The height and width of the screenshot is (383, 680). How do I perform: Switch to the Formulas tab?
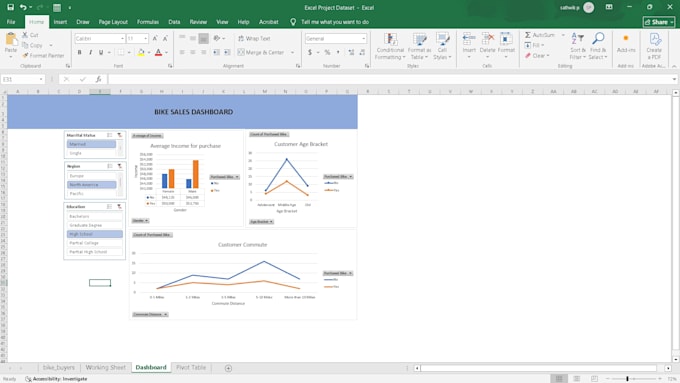147,22
